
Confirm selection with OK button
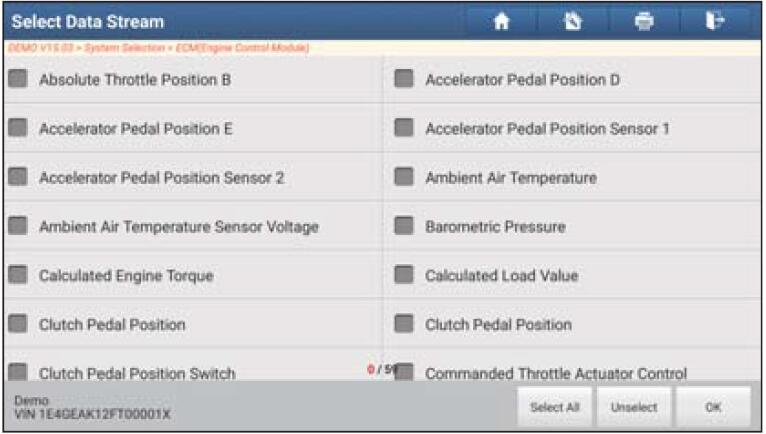click(713, 407)
